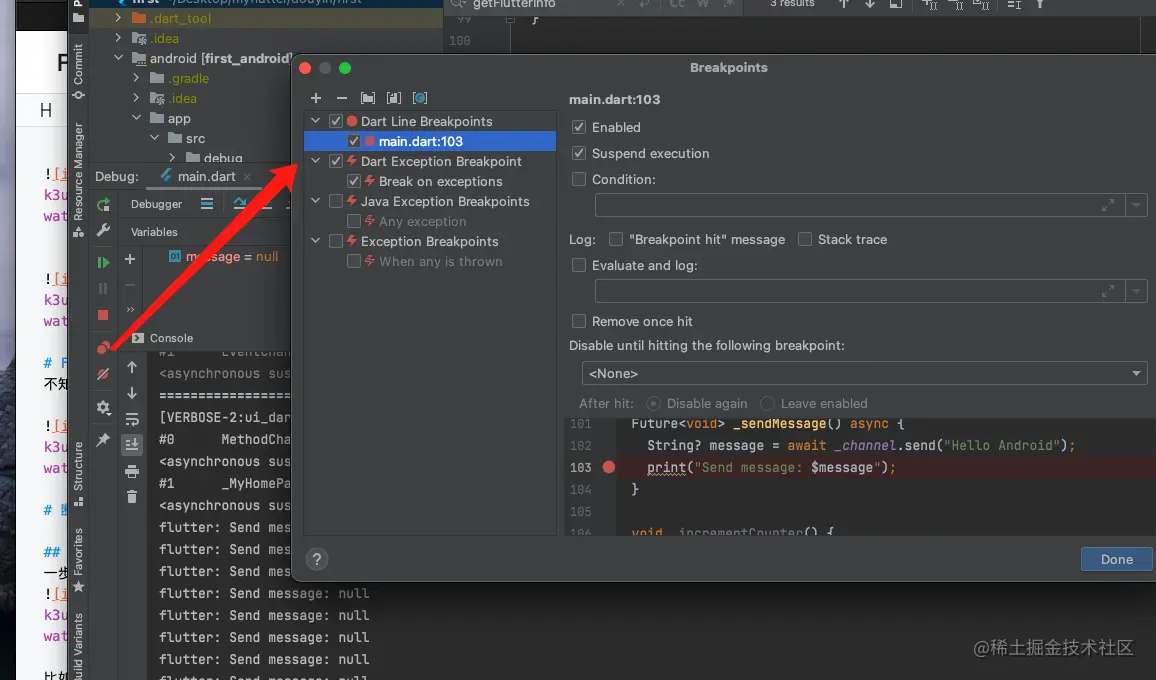Click the print icon in console toolbar
Screen dimensions: 1156x680
pyautogui.click(x=132, y=471)
